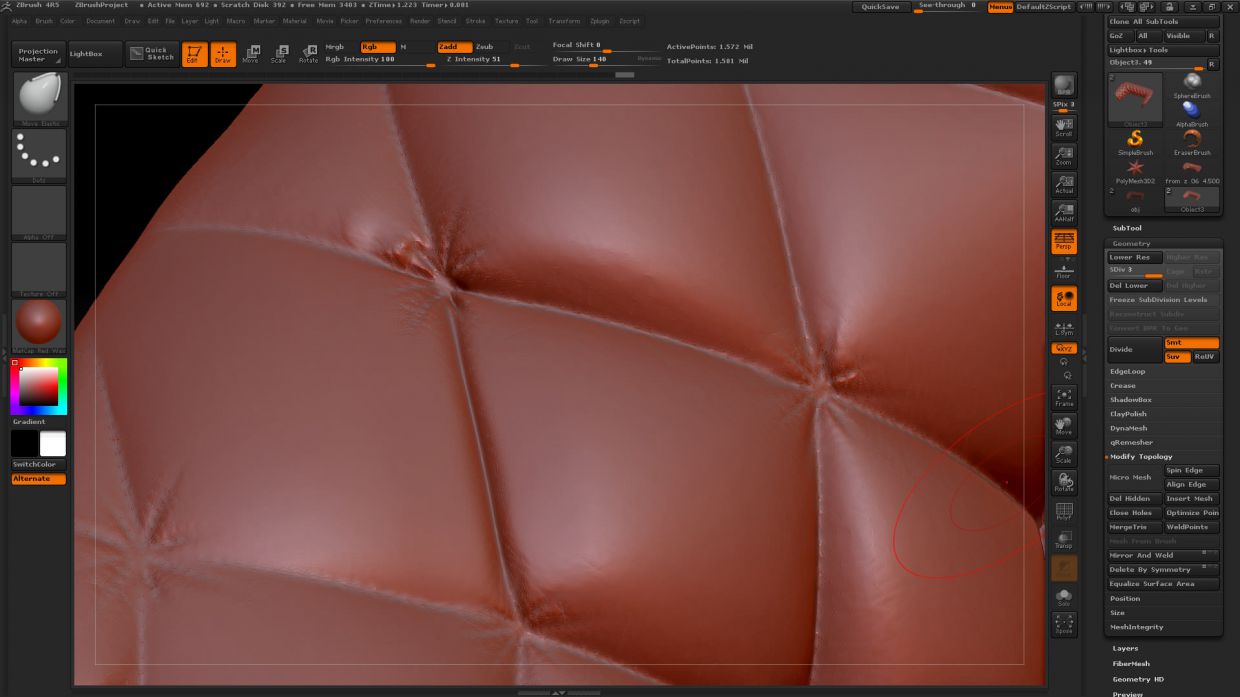This screenshot has width=1240, height=697.
Task: Open the red wax material picker
Action: 39,327
